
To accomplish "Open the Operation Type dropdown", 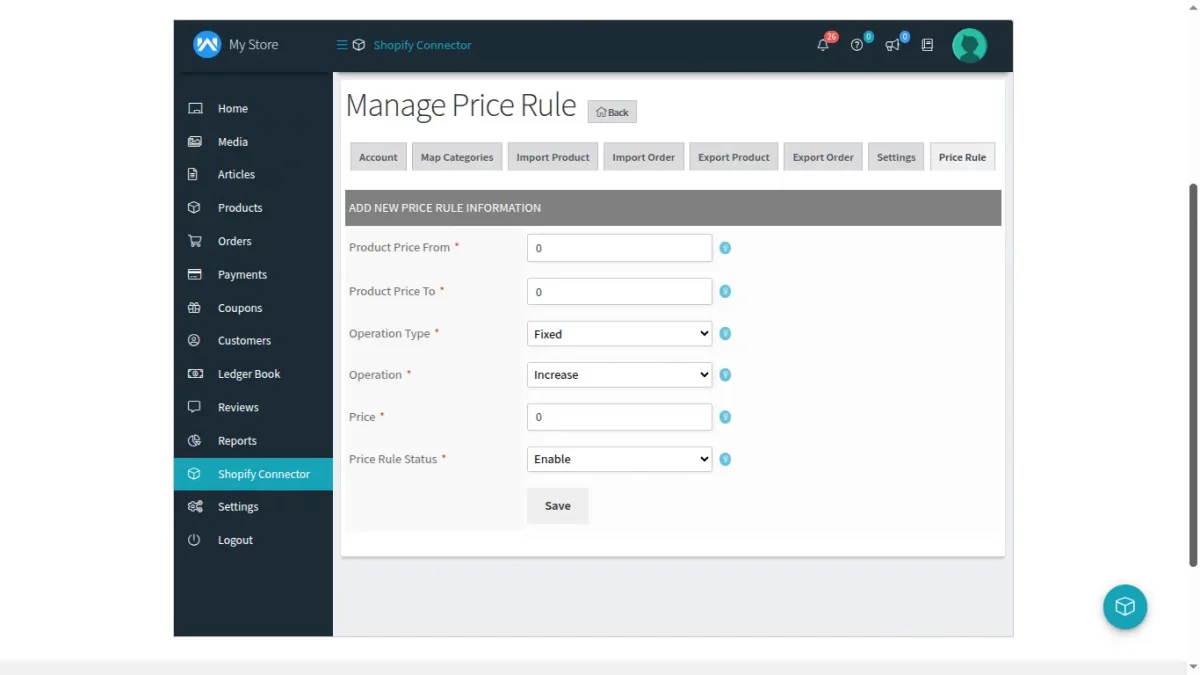I will 618,333.
